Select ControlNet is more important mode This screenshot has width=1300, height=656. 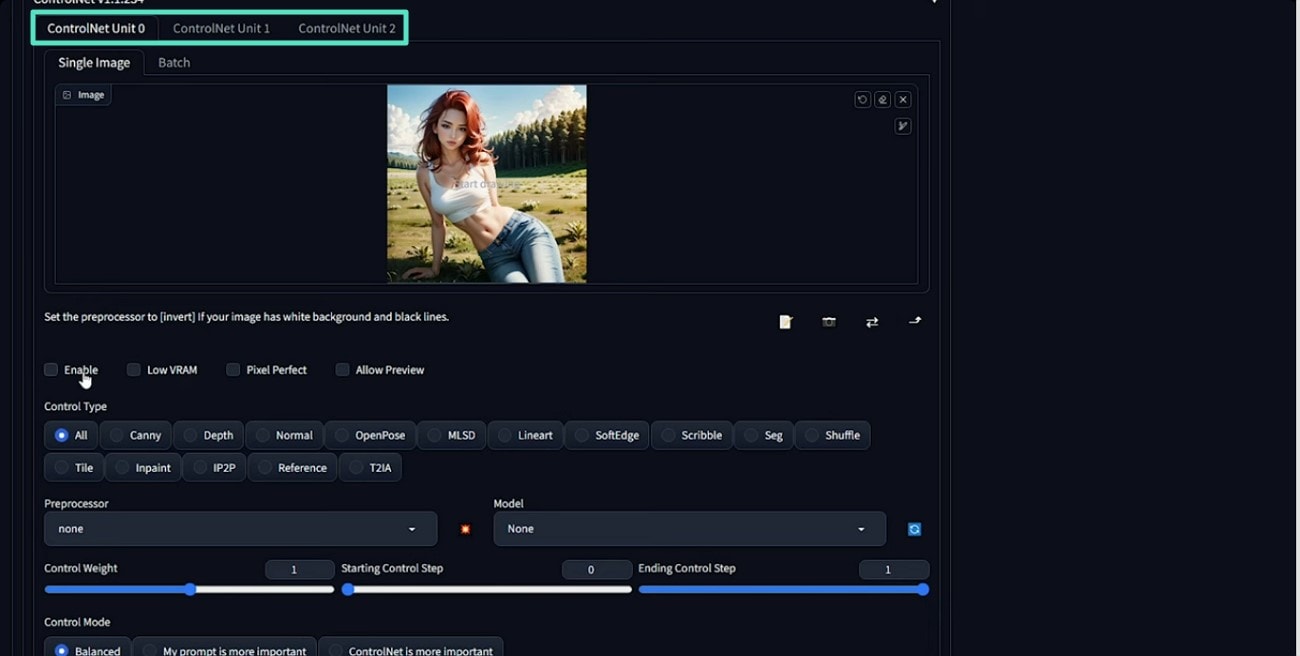click(411, 650)
